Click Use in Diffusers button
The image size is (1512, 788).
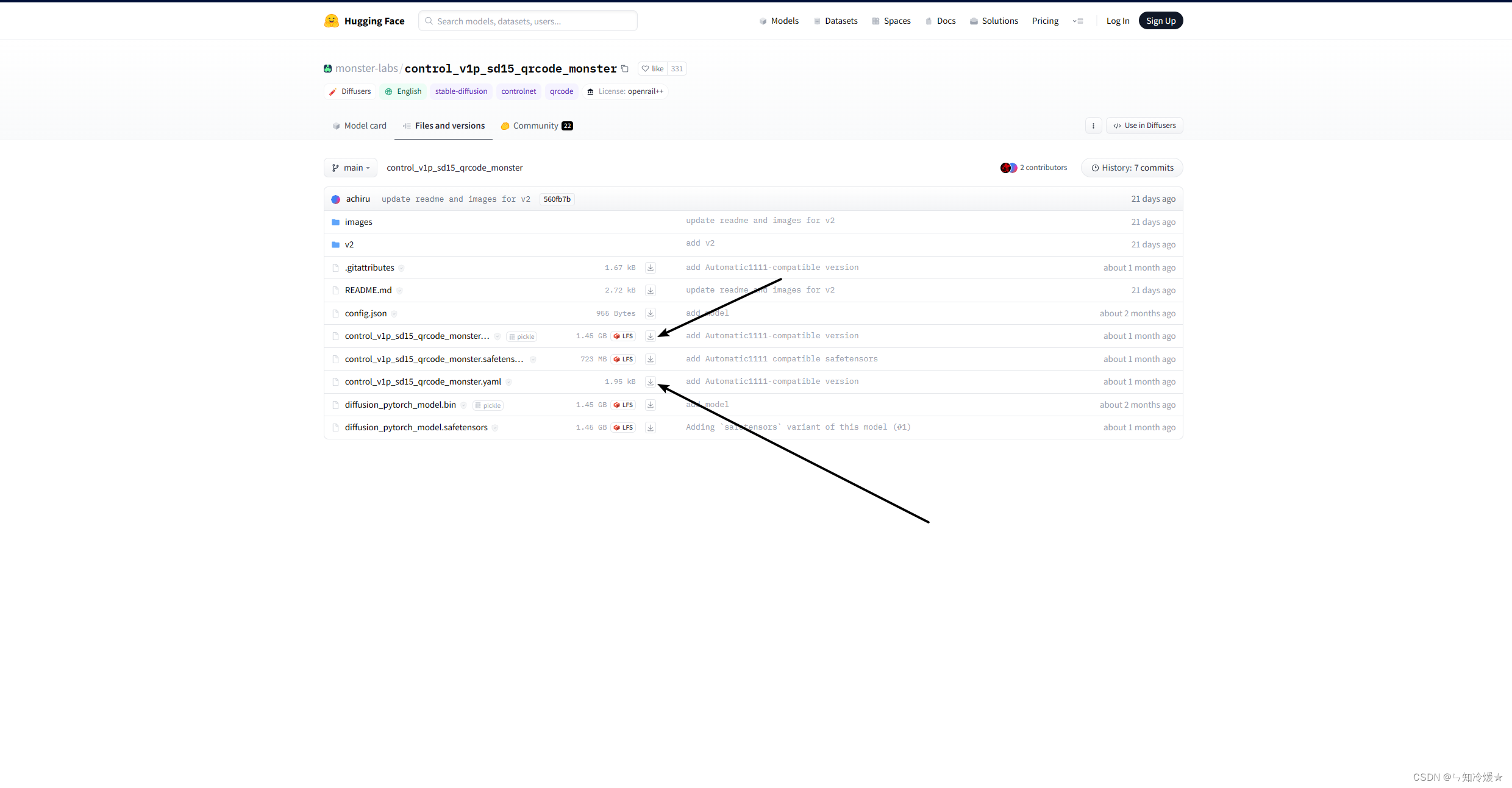click(1144, 126)
